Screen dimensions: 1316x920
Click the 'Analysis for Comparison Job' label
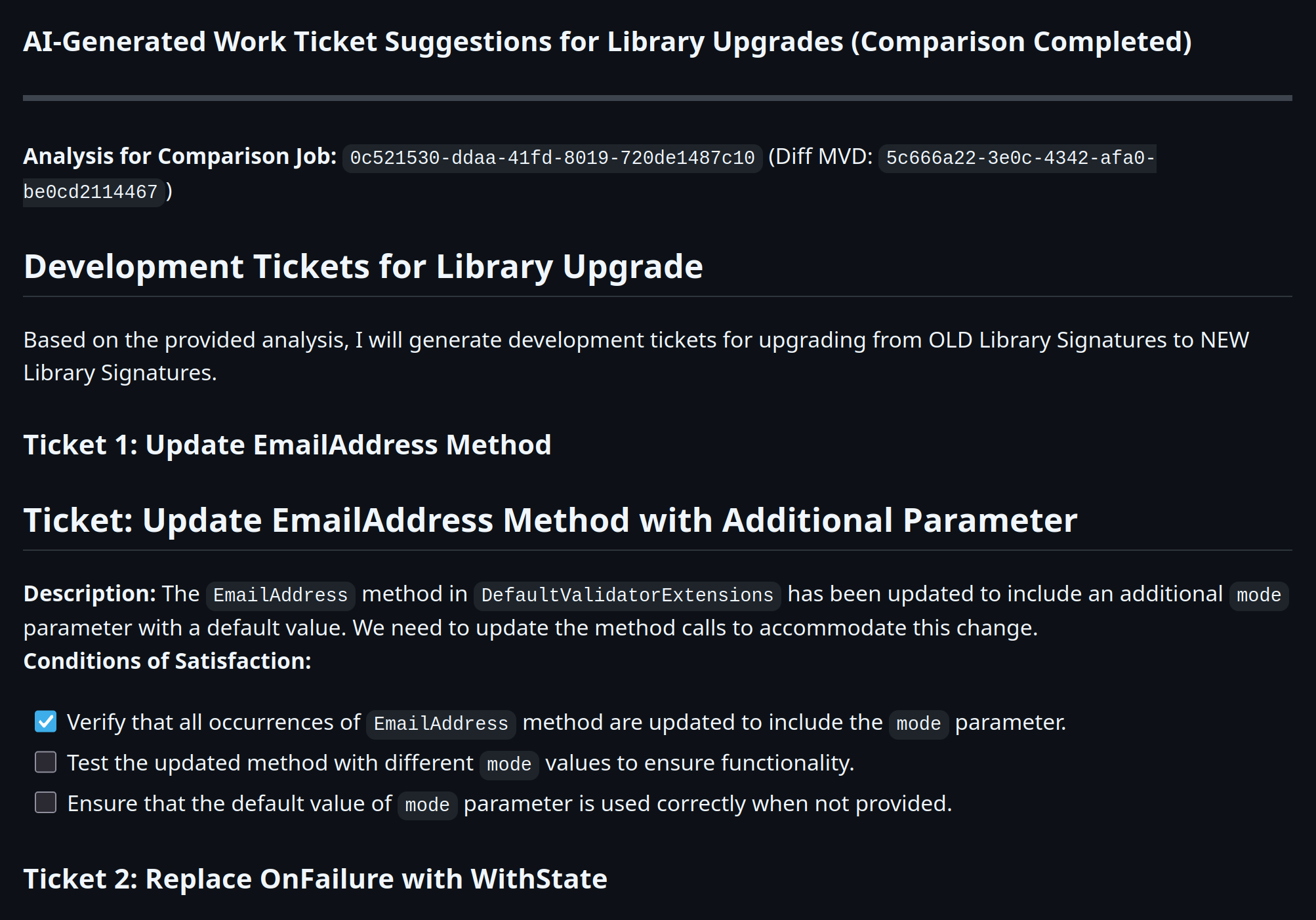[178, 156]
